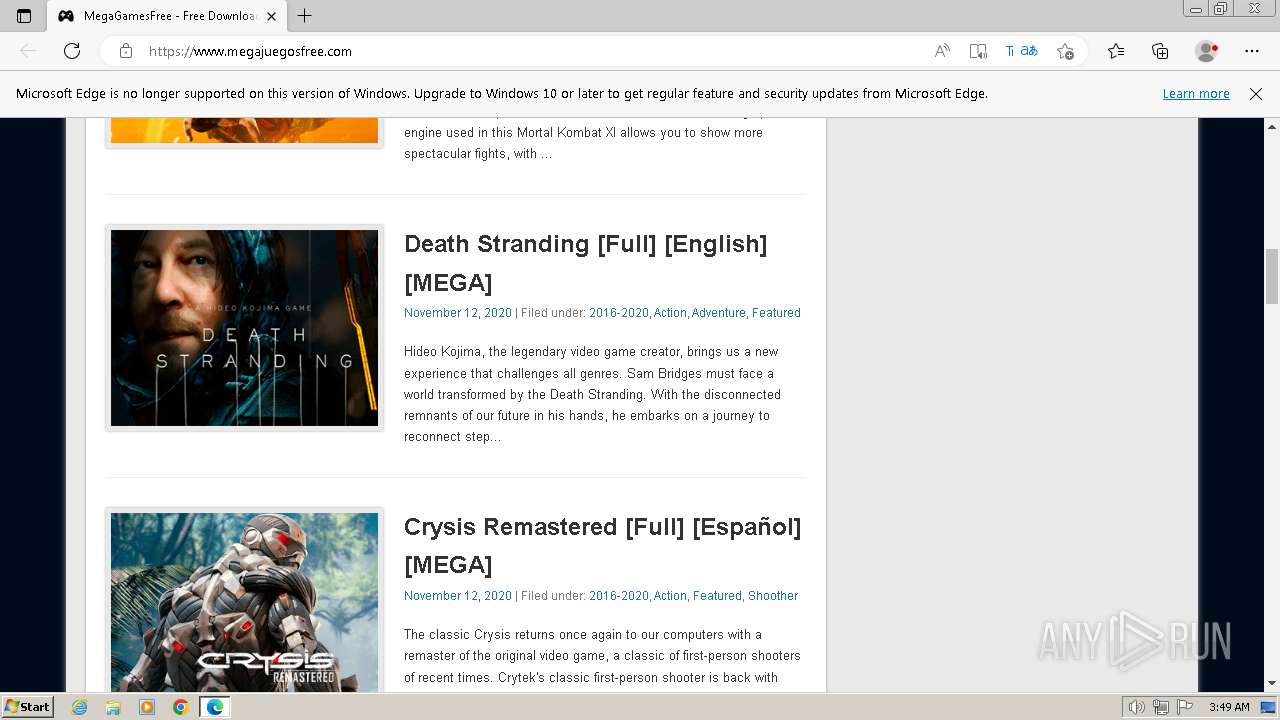Viewport: 1280px width, 720px height.
Task: Open the tab actions menu icon
Action: coord(24,16)
